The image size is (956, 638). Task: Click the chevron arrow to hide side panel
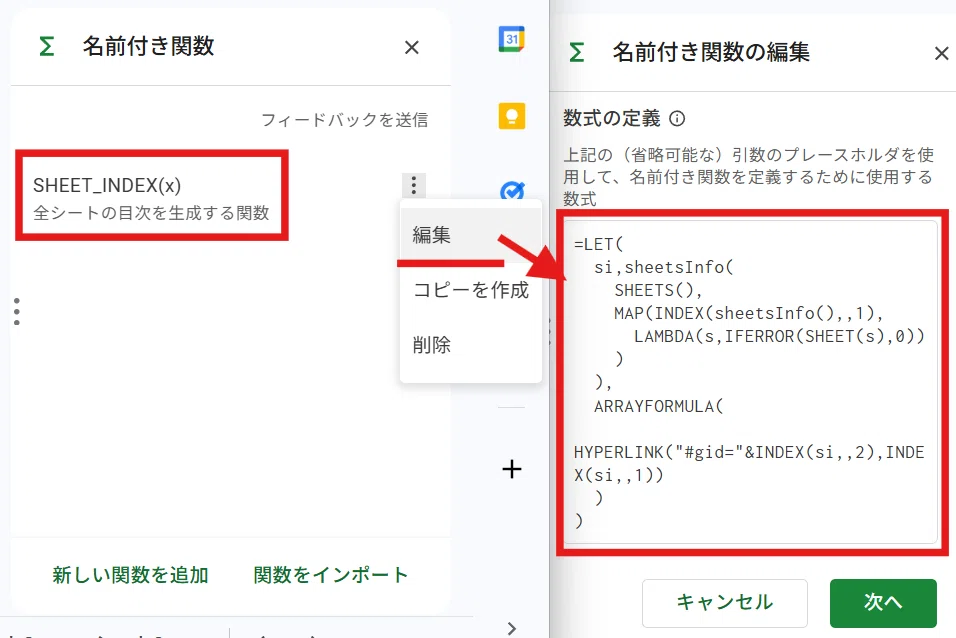(512, 628)
